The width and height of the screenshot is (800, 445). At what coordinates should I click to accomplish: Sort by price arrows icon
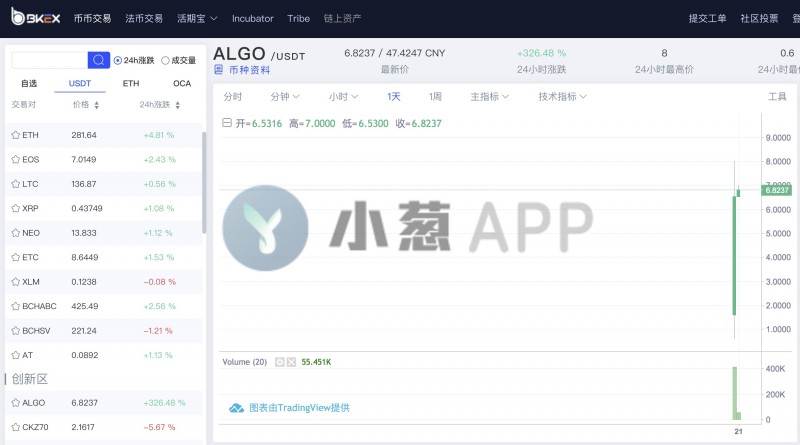pyautogui.click(x=96, y=105)
